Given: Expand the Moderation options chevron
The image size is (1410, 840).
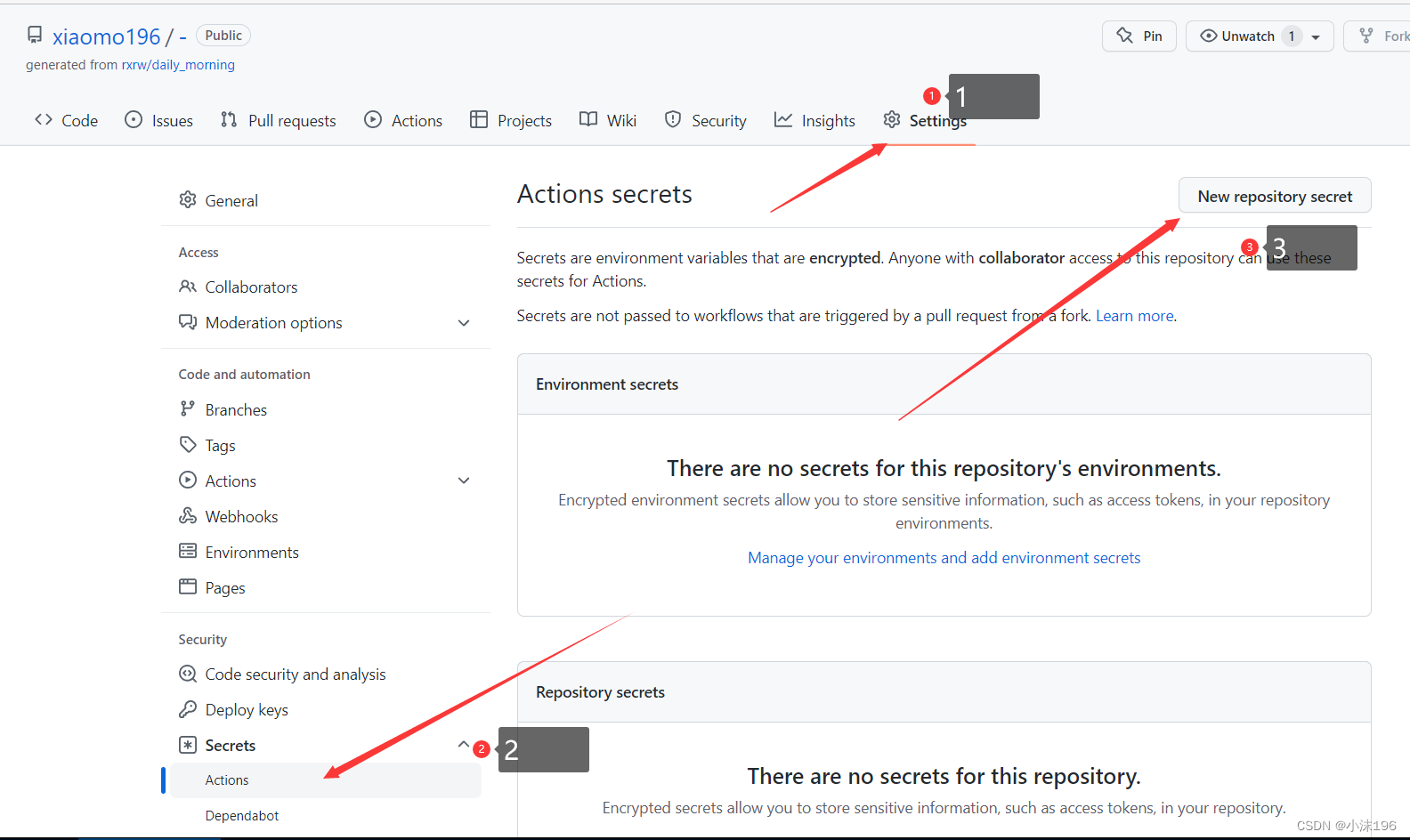Looking at the screenshot, I should (x=464, y=323).
